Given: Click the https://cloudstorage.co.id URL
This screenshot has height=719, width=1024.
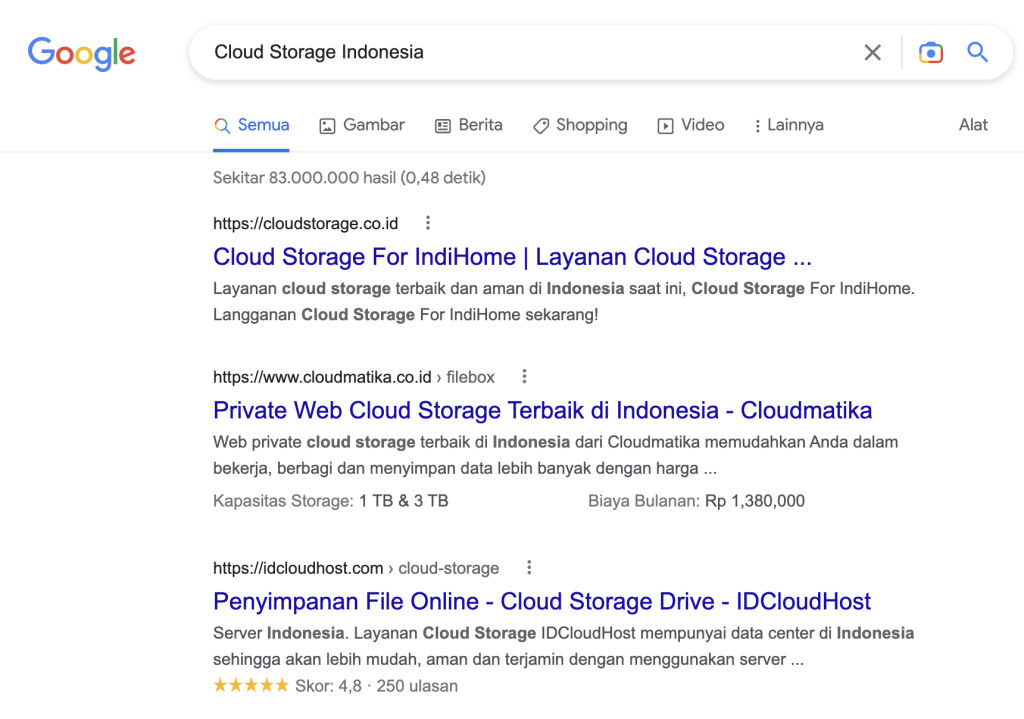Looking at the screenshot, I should [x=306, y=223].
